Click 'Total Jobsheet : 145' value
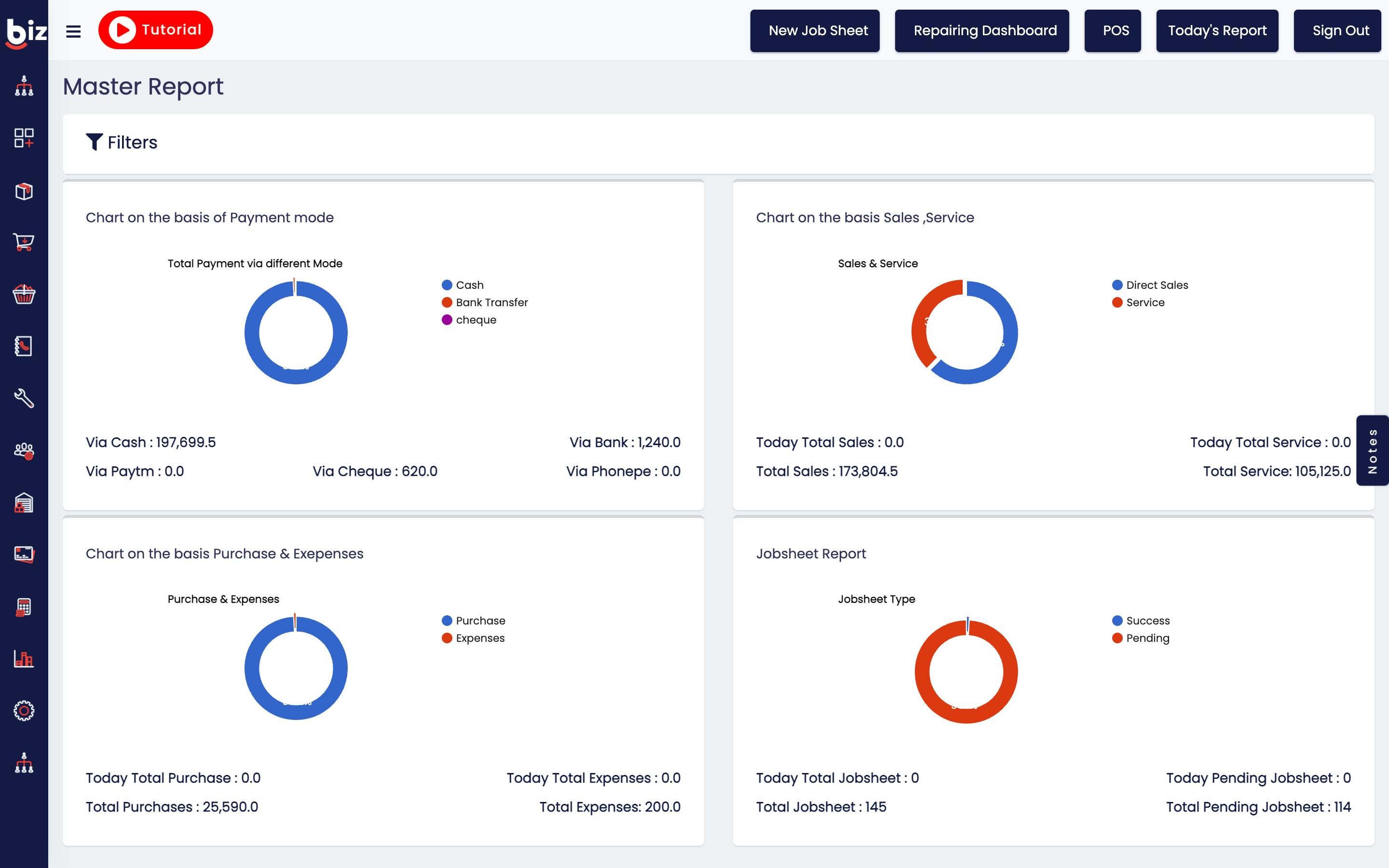 point(821,807)
